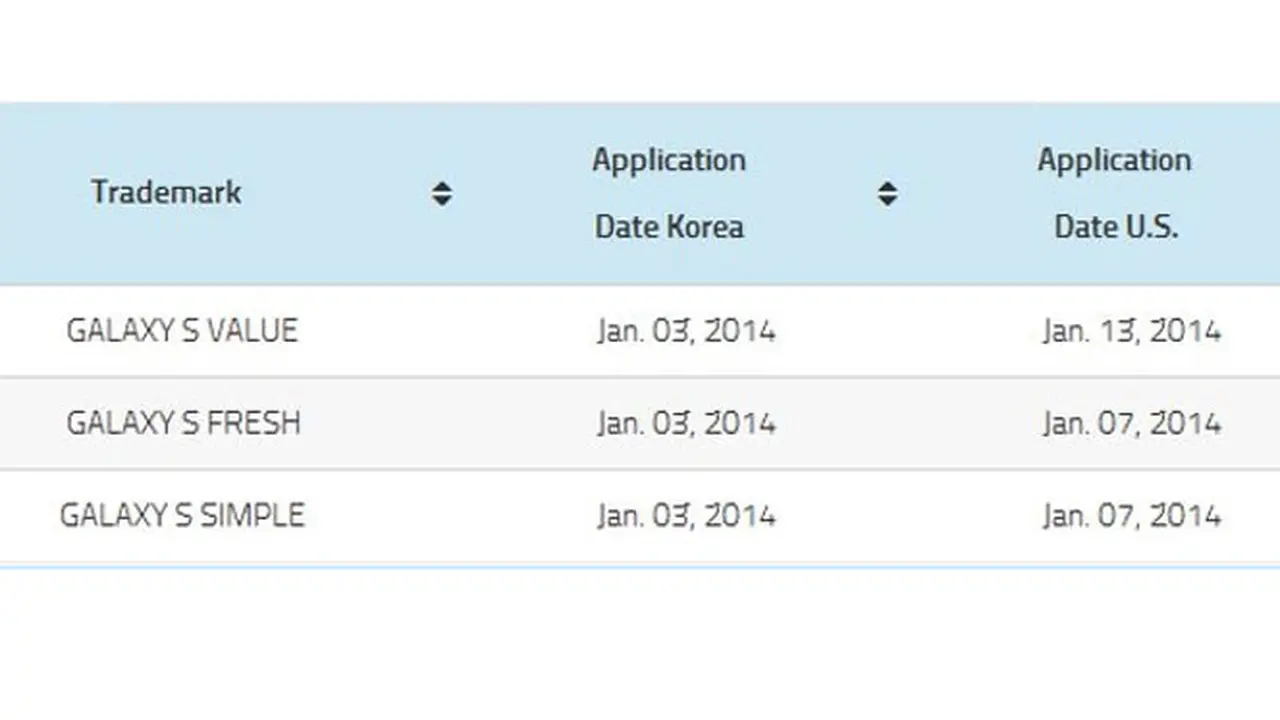This screenshot has height=720, width=1280.
Task: Click the Application Date U.S. header
Action: point(1115,193)
